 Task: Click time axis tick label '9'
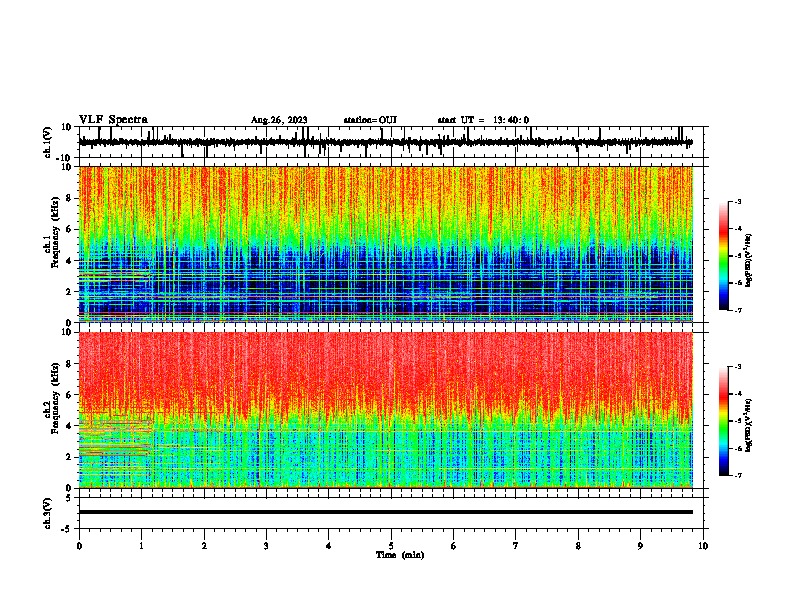[640, 546]
